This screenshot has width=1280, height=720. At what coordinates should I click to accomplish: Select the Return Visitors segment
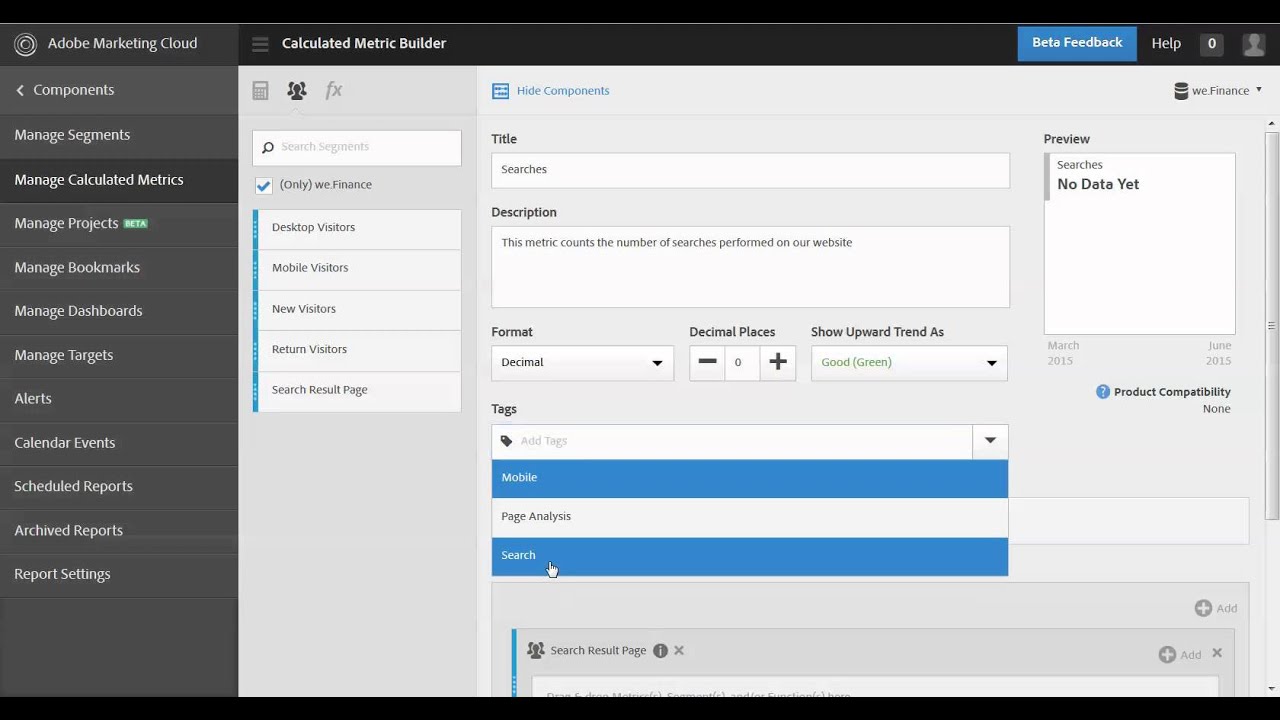[x=357, y=350]
